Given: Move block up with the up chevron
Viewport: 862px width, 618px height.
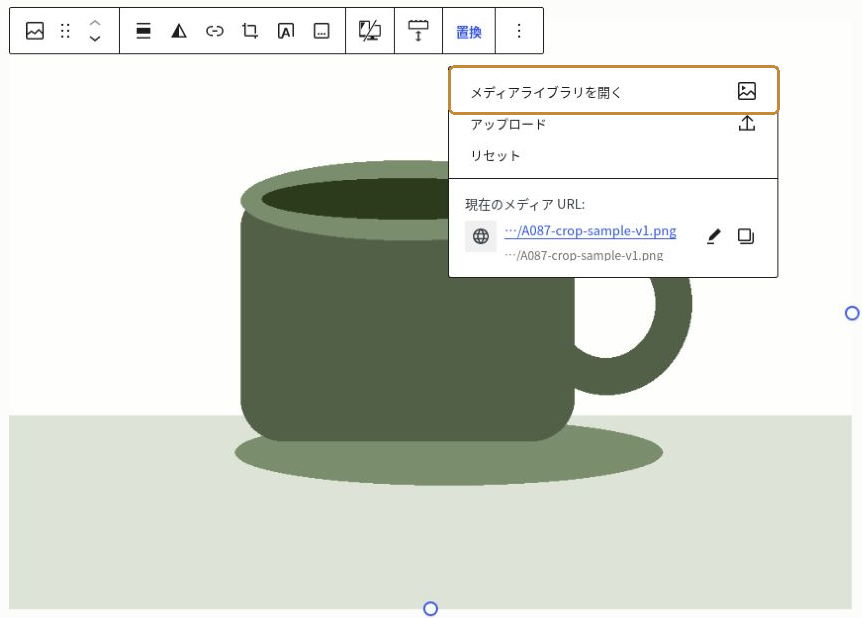Looking at the screenshot, I should [95, 23].
